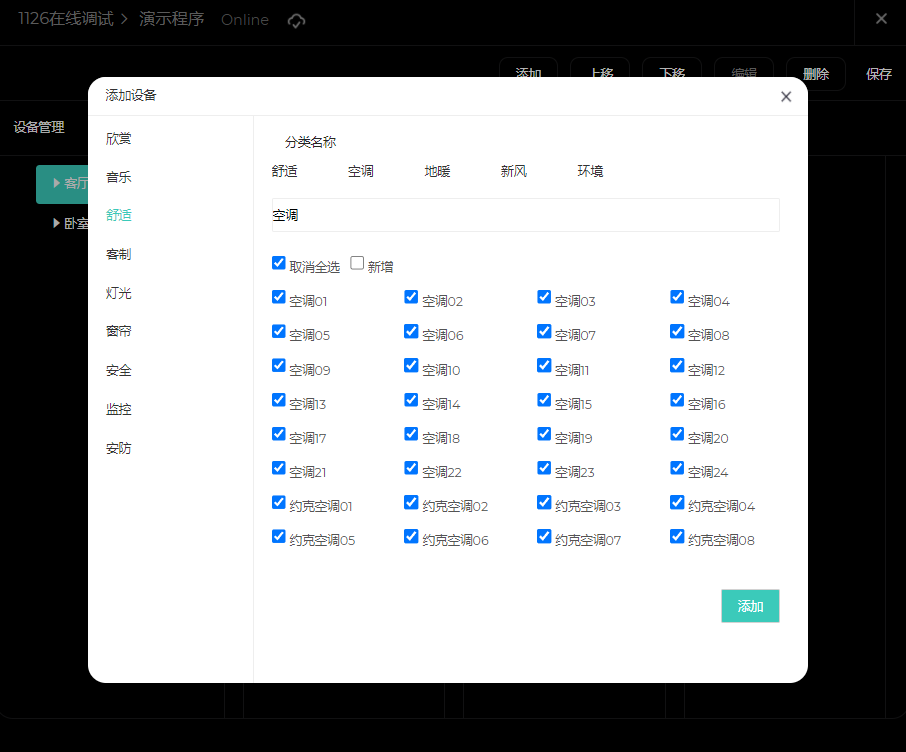
Task: Toggle the 取消全选 checkbox
Action: 279,263
